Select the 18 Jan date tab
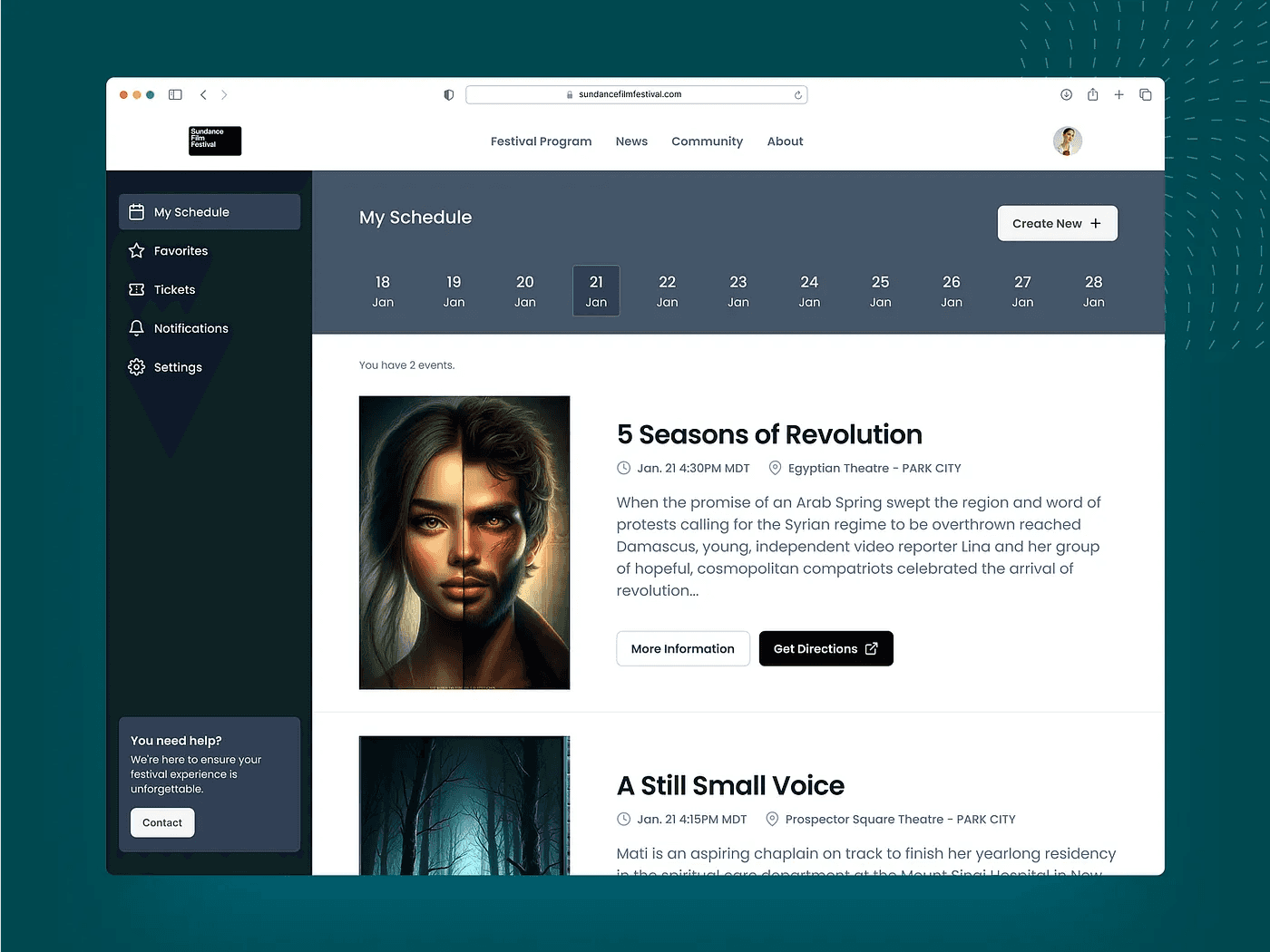Viewport: 1270px width, 952px height. (x=383, y=291)
